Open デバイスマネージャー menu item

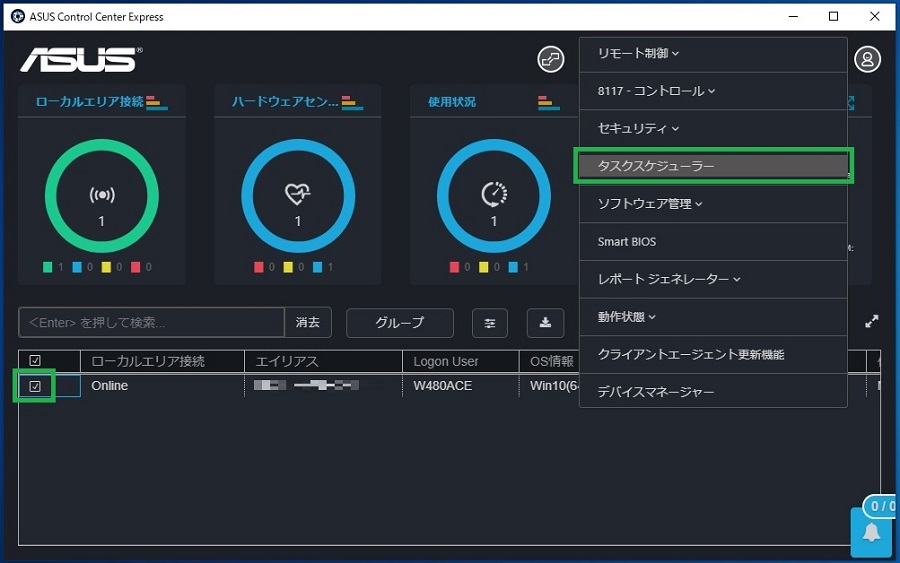point(656,392)
